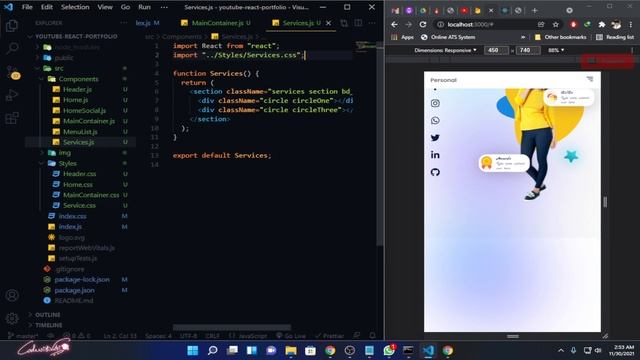Click the LinkedIn icon in the page preview
This screenshot has height=360, width=640.
point(435,155)
